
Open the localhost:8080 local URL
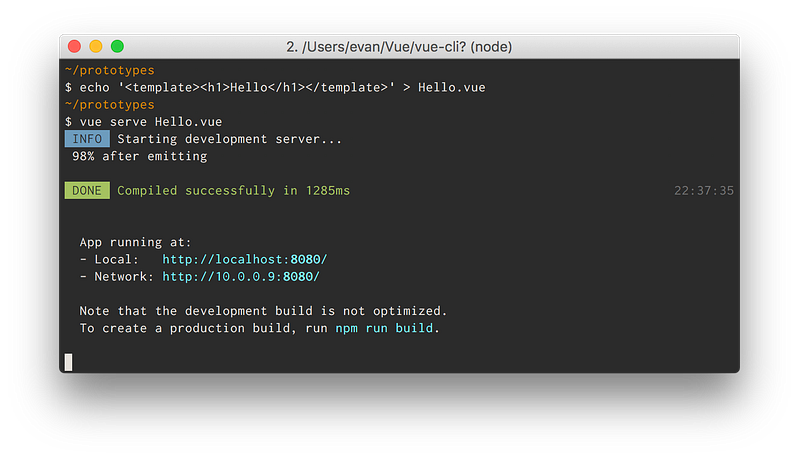click(244, 260)
